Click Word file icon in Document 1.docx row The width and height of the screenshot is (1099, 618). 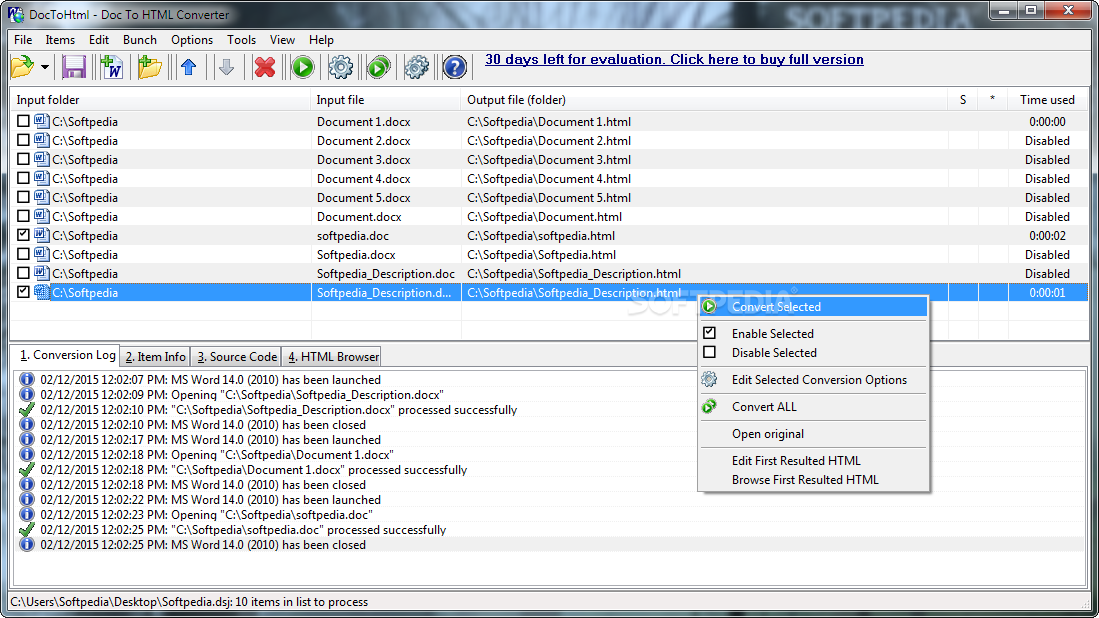pyautogui.click(x=41, y=121)
